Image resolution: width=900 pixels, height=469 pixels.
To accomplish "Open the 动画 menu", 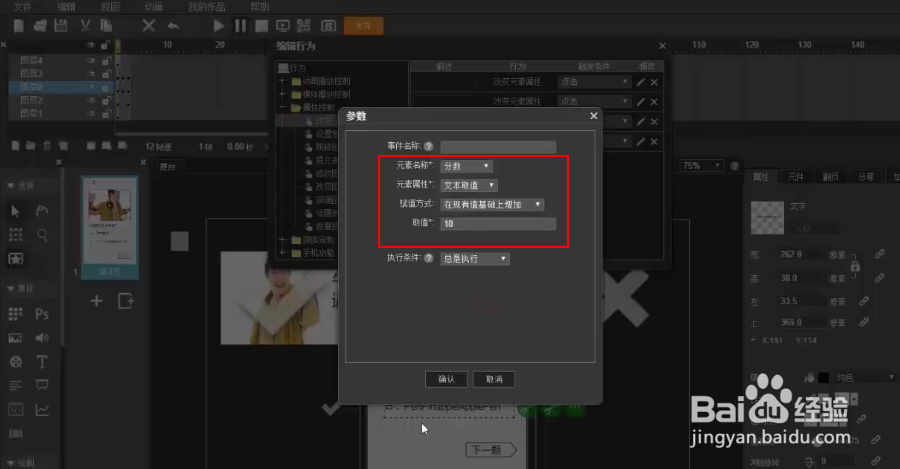I will pos(154,7).
